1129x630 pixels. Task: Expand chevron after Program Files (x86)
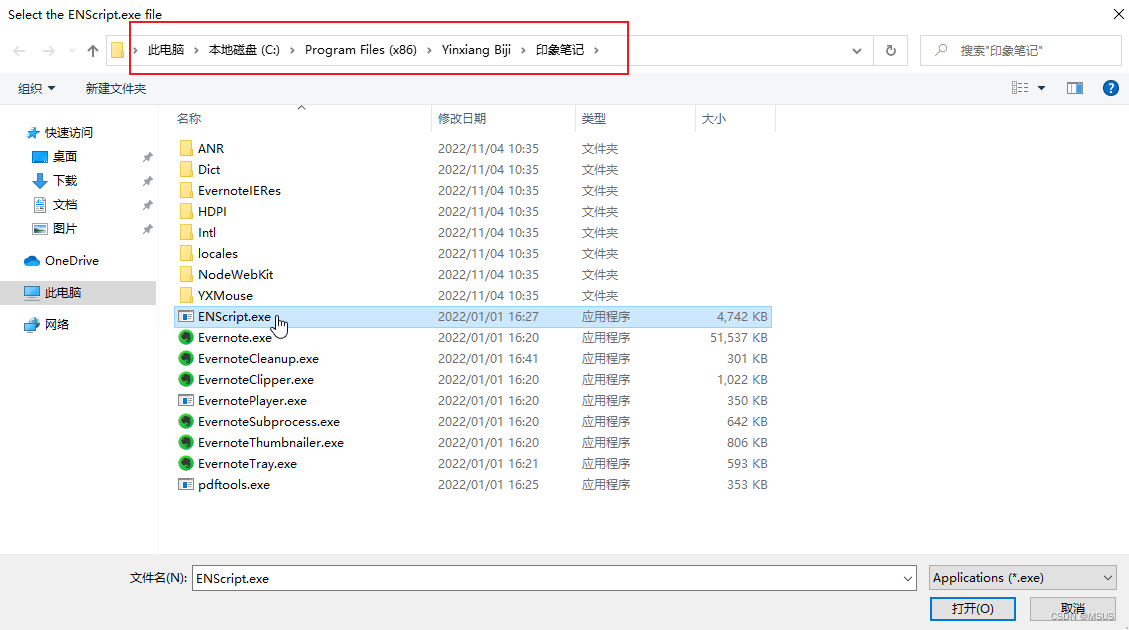429,50
